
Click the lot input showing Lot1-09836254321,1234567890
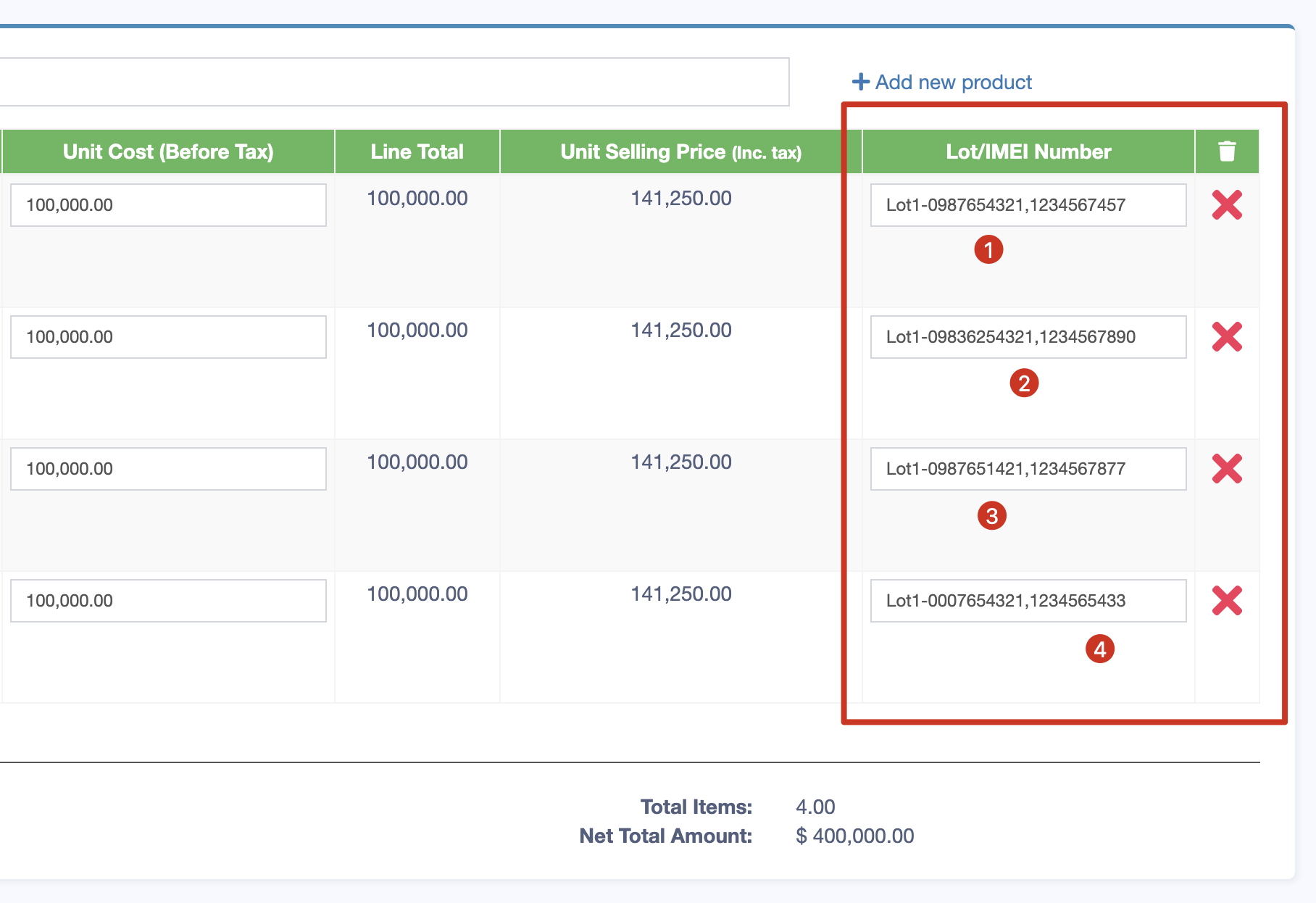(1028, 337)
